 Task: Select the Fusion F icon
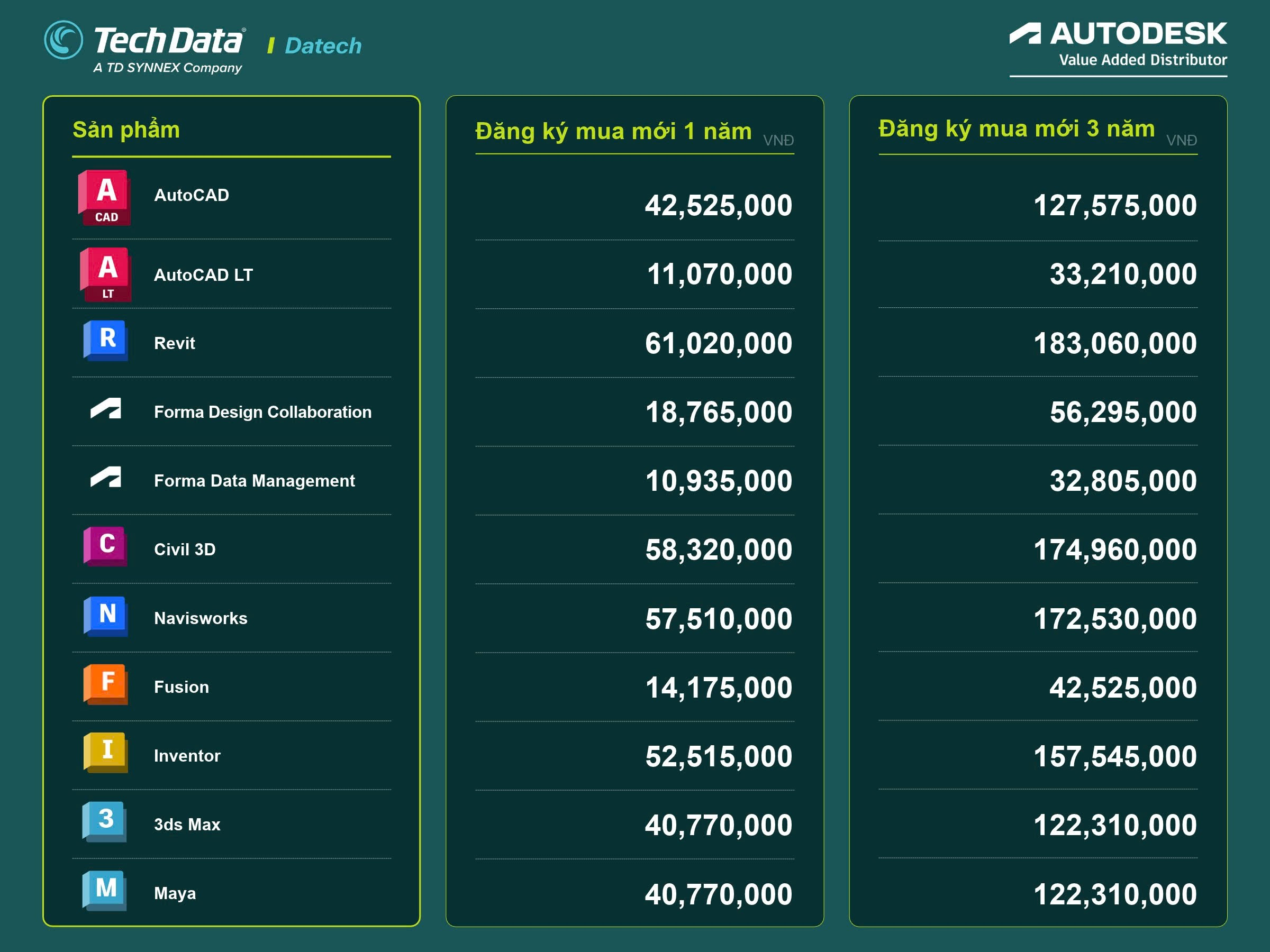coord(106,684)
